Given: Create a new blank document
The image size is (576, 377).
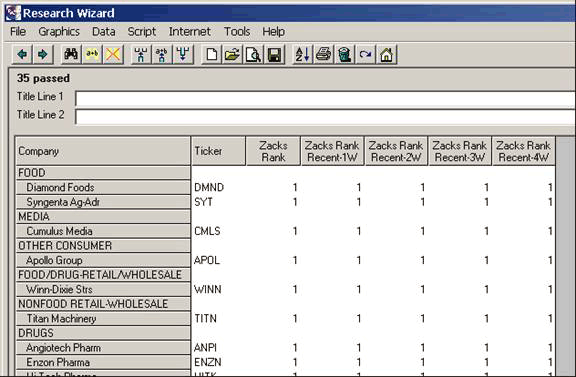Looking at the screenshot, I should pos(212,55).
